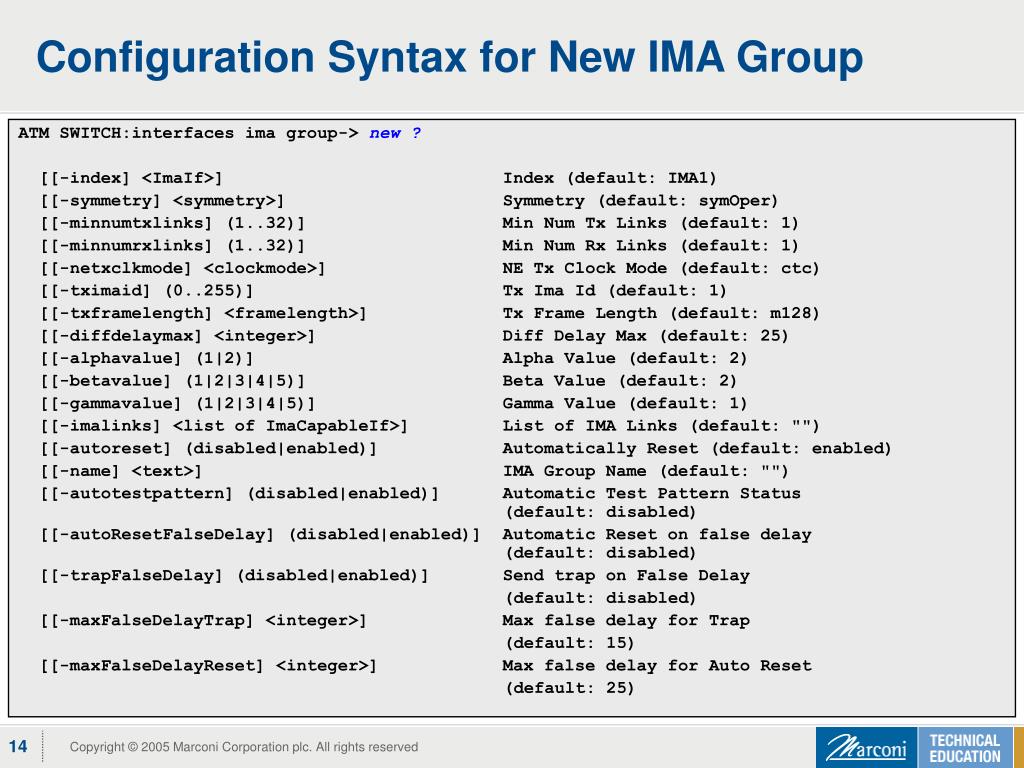
Task: Click the [[-maxFalseDelayTrap] <integer>] option
Action: click(x=203, y=621)
